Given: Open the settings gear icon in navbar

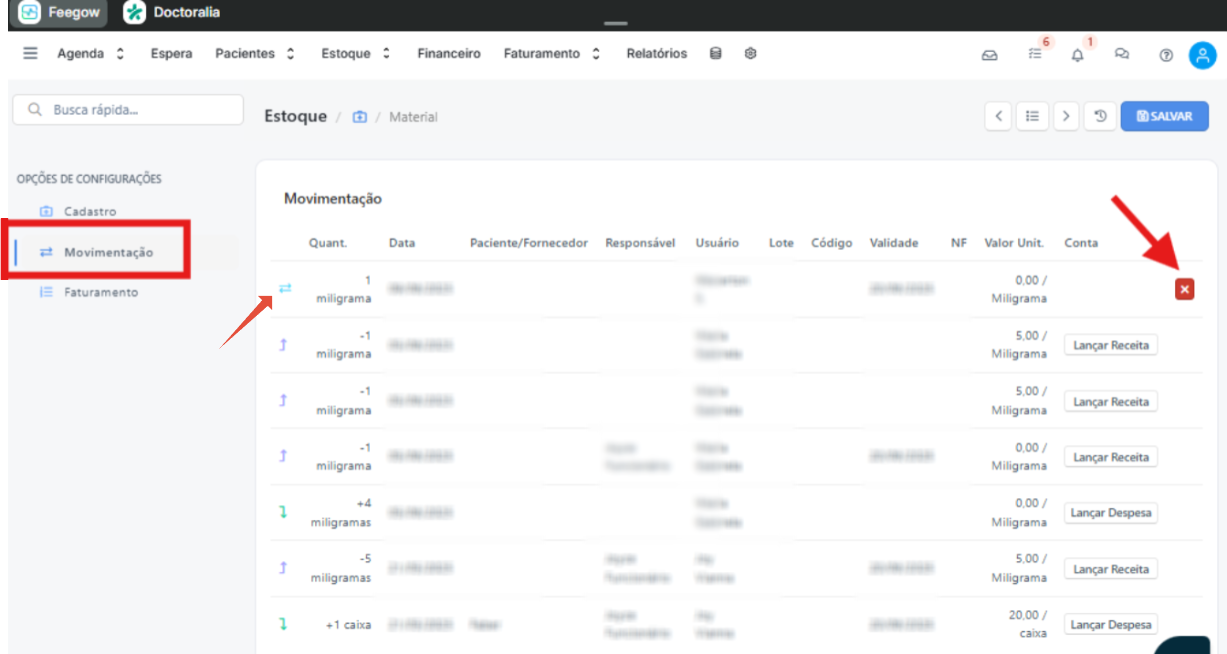Looking at the screenshot, I should (750, 54).
